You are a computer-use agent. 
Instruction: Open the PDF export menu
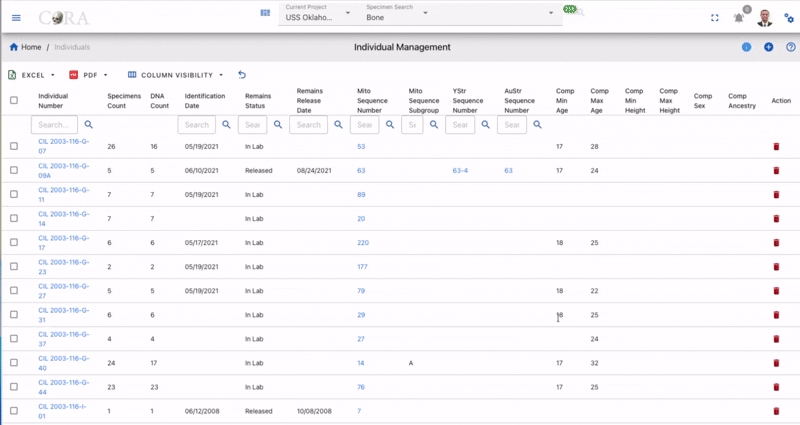pyautogui.click(x=88, y=75)
